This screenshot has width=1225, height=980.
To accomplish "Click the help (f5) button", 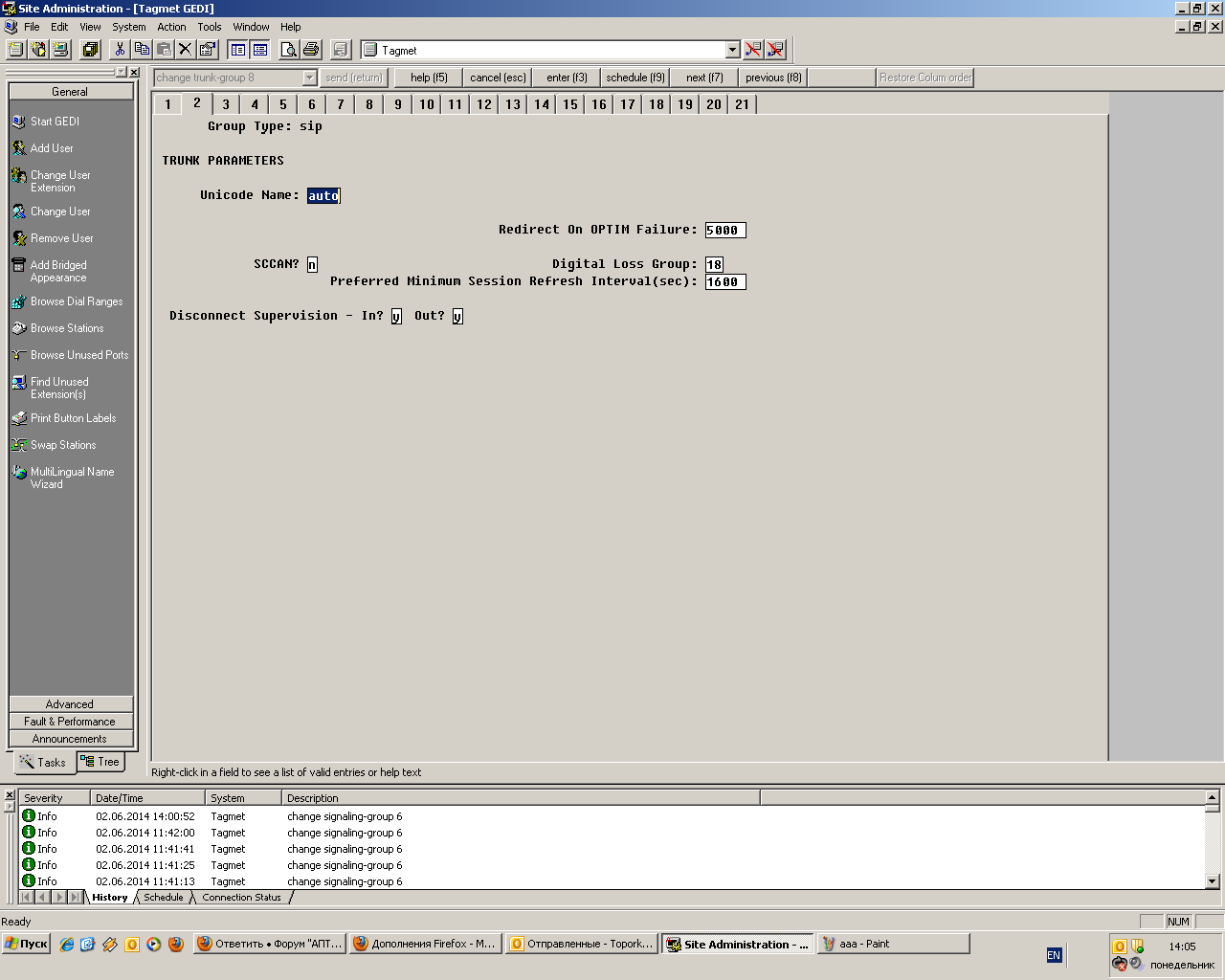I will click(429, 78).
